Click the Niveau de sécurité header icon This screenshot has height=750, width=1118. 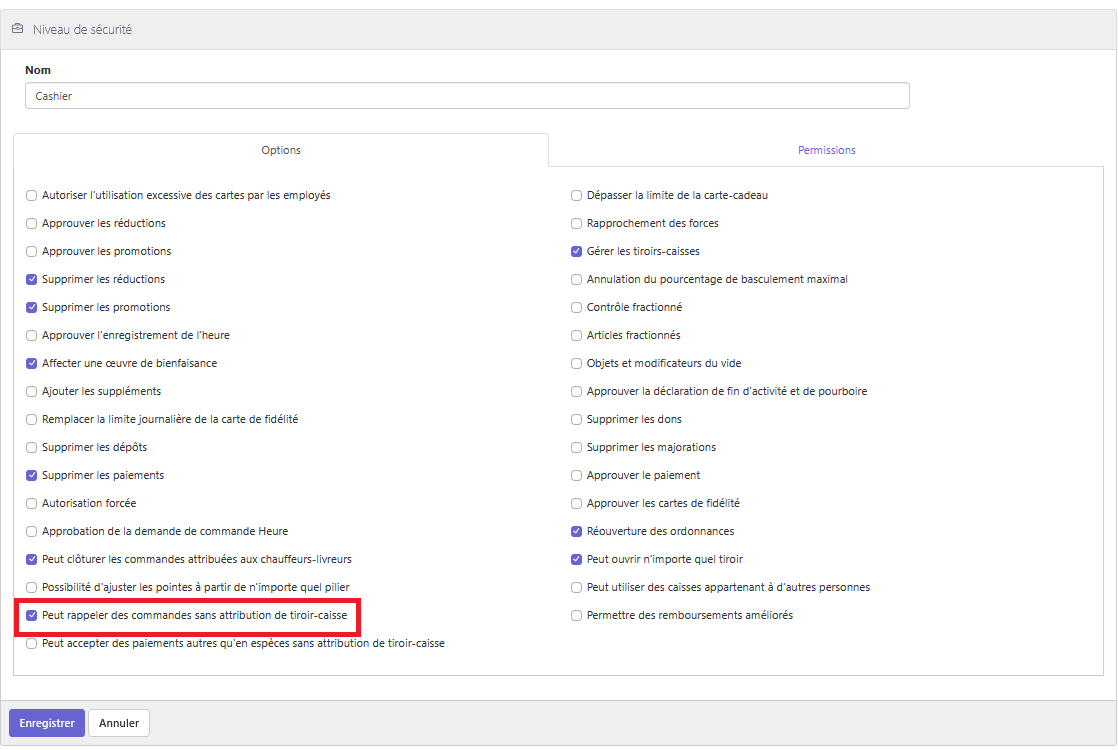click(17, 29)
